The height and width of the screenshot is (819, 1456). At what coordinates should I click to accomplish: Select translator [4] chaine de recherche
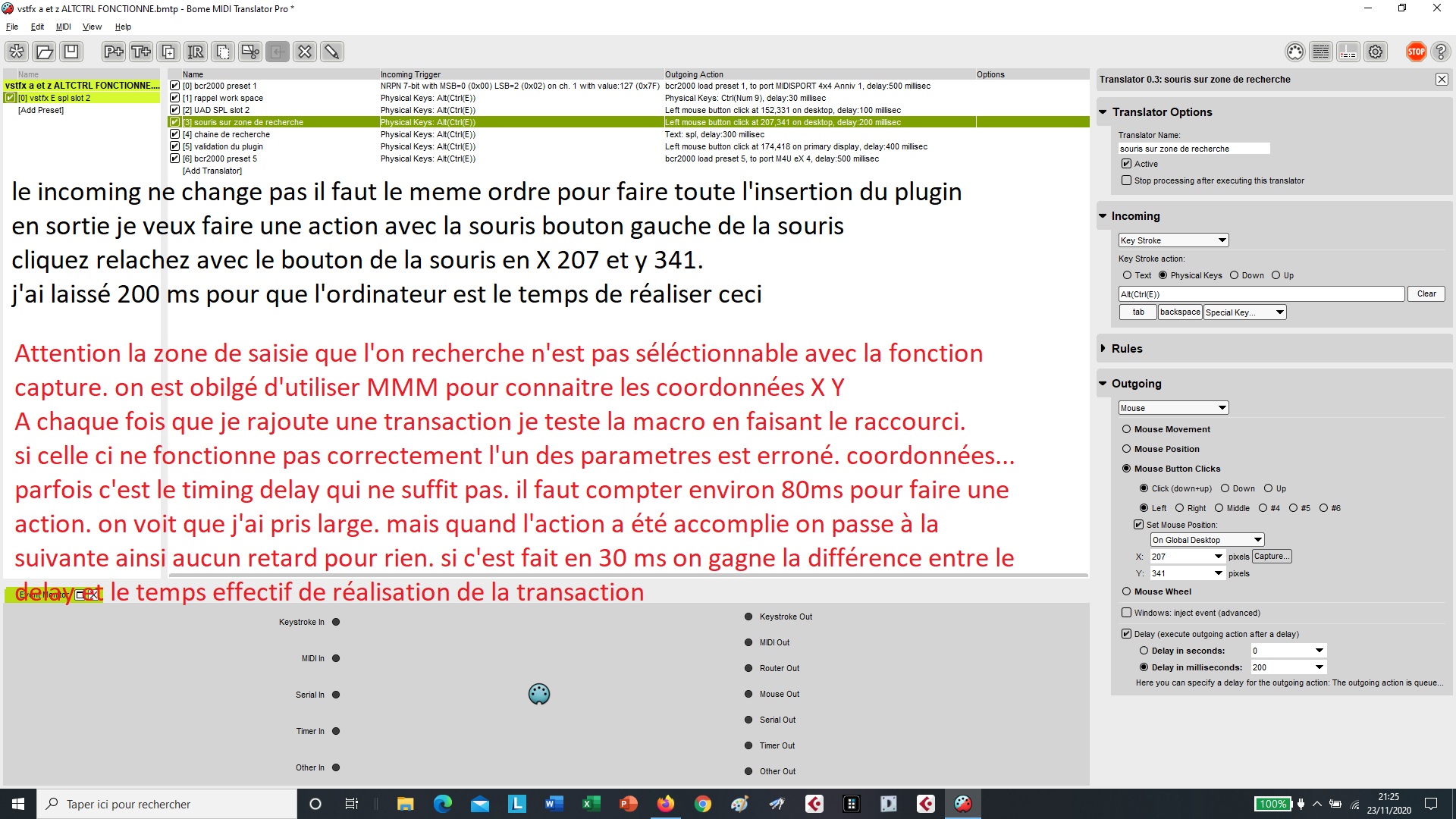227,134
